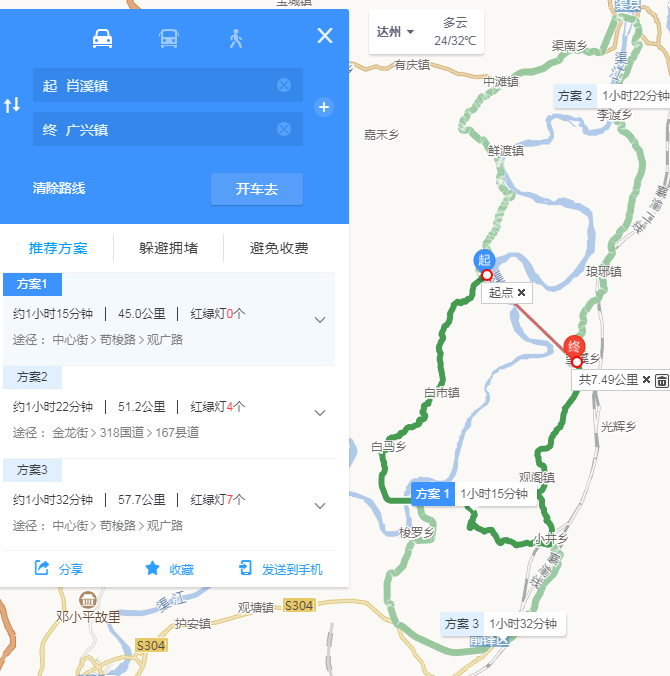This screenshot has width=670, height=676.
Task: Expand 方案2 route details chevron
Action: tap(320, 413)
